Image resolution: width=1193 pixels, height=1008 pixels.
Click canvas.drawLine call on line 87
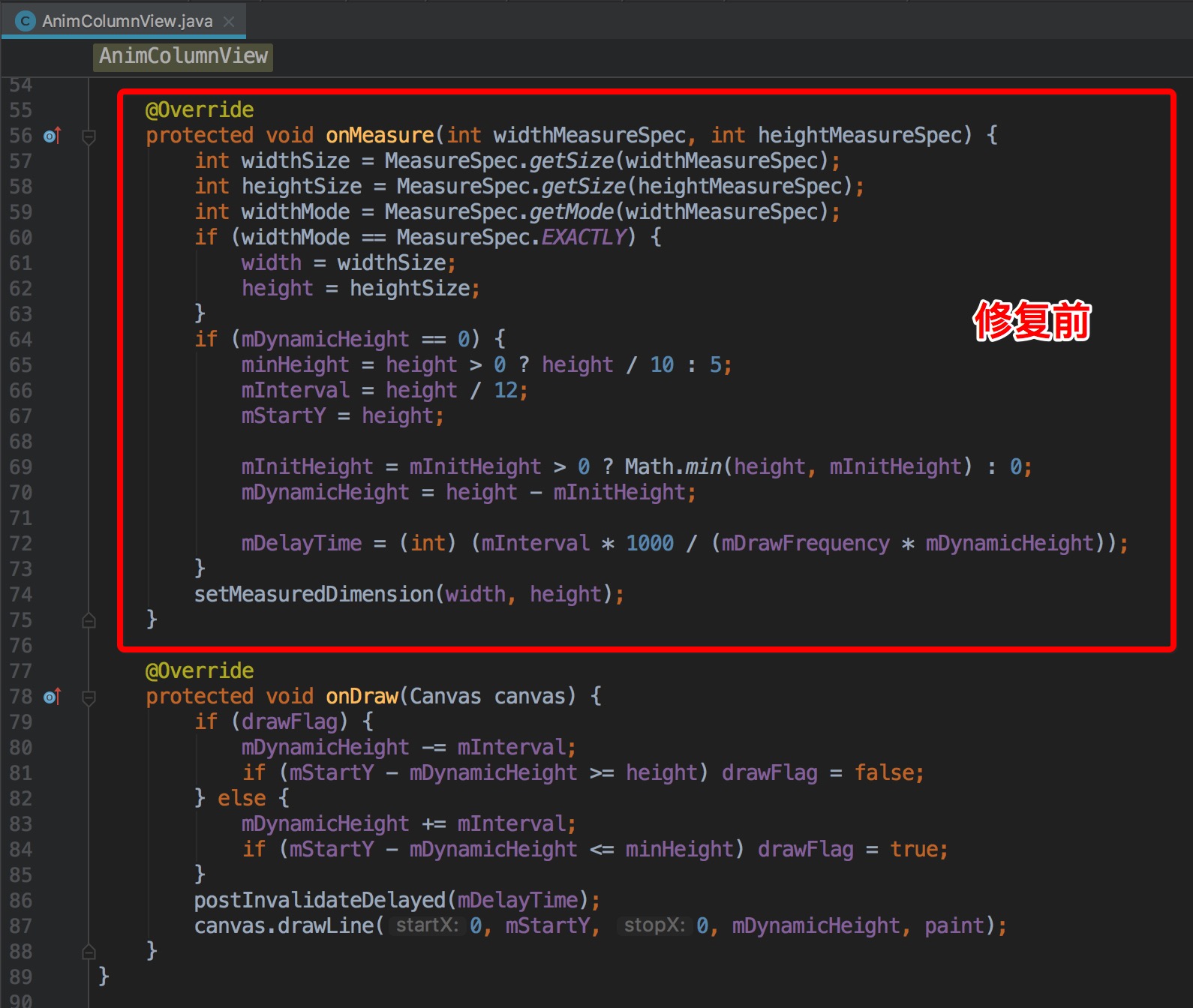point(284,926)
